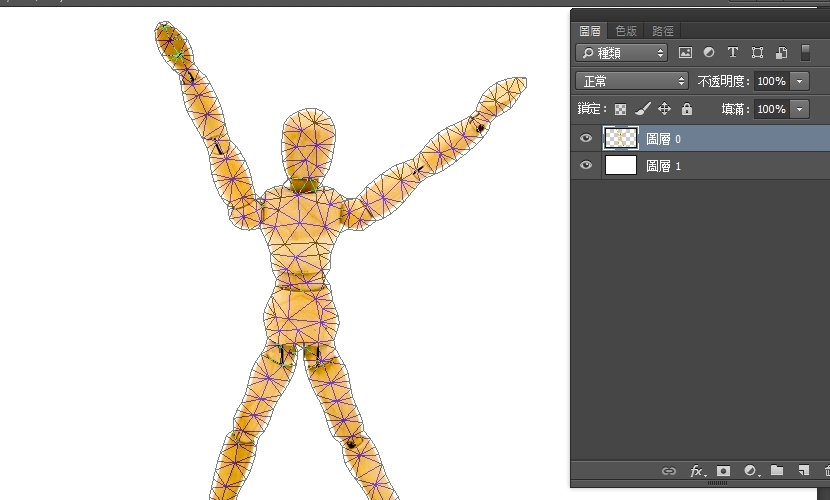Viewport: 830px width, 500px height.
Task: Filter layers by type (T) text
Action: [x=733, y=53]
